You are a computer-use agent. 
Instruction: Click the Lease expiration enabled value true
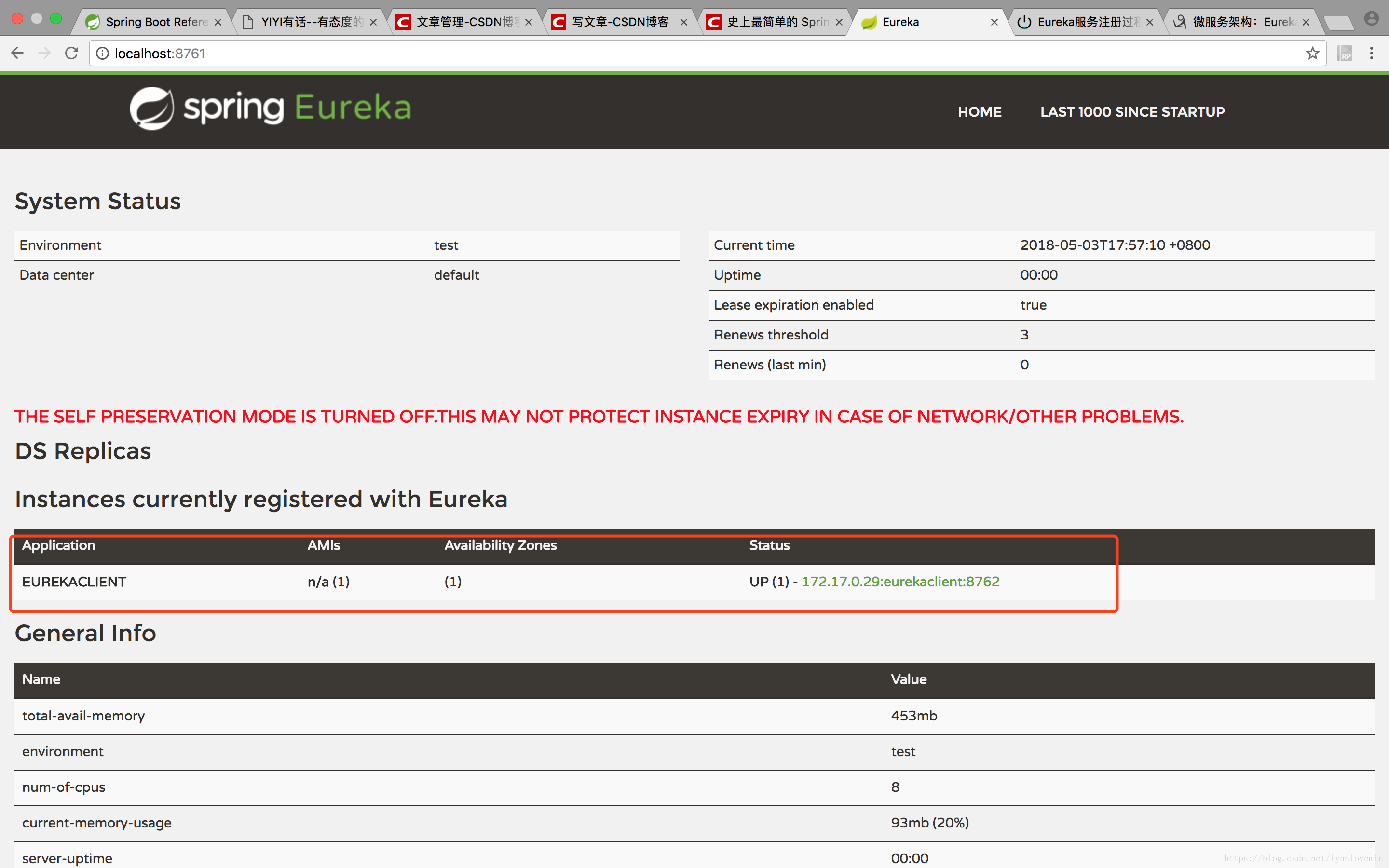[1033, 305]
